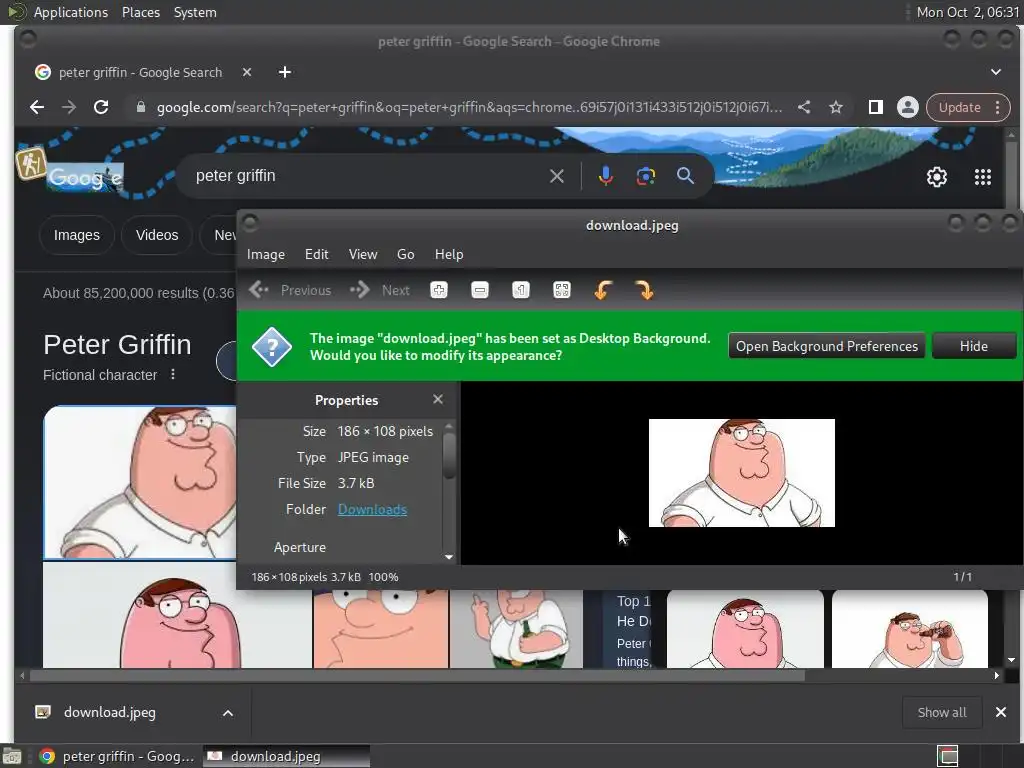Click the normal size icon in image viewer
The width and height of the screenshot is (1024, 768).
520,290
